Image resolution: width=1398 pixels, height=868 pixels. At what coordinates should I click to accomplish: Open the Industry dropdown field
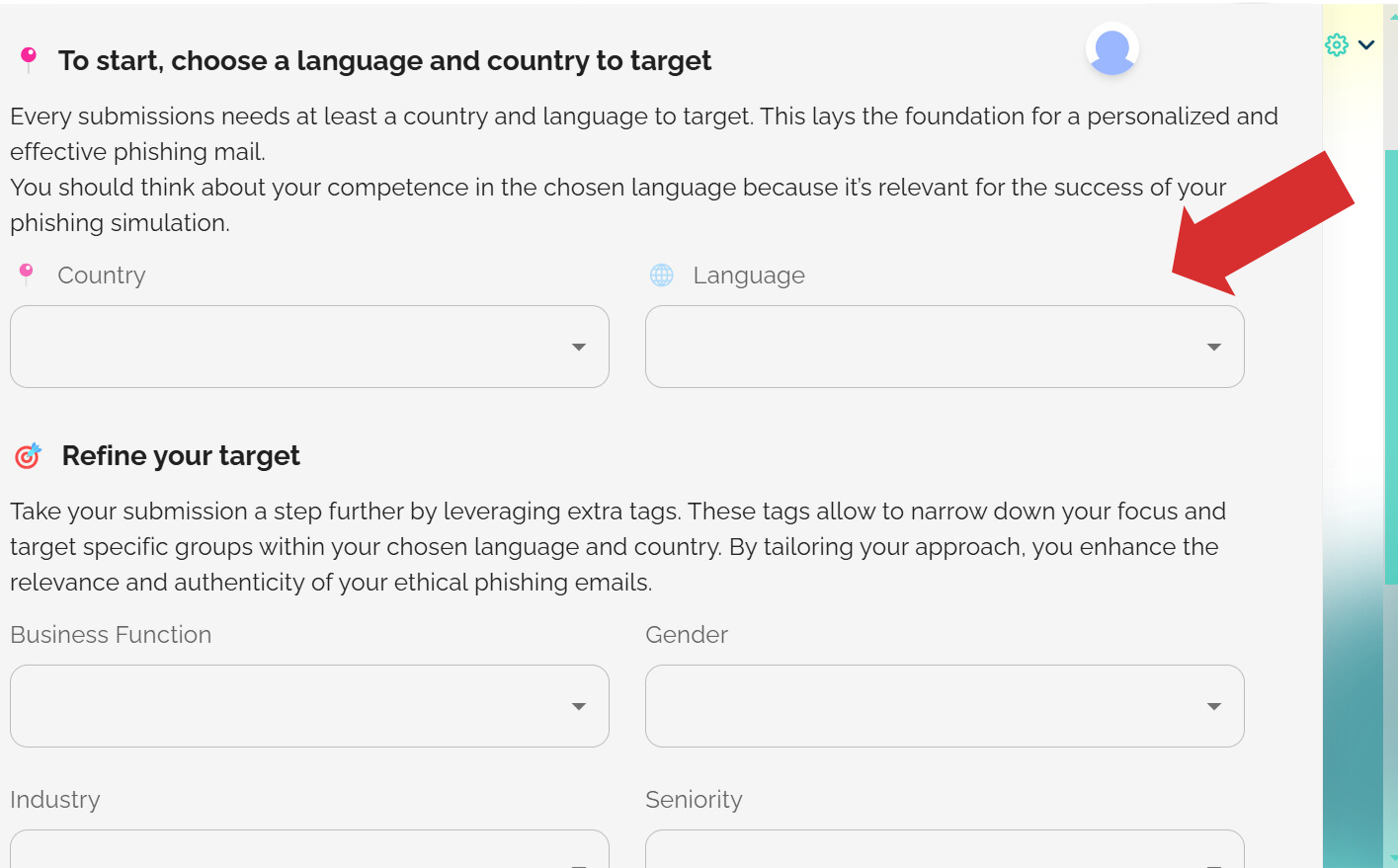(x=309, y=850)
